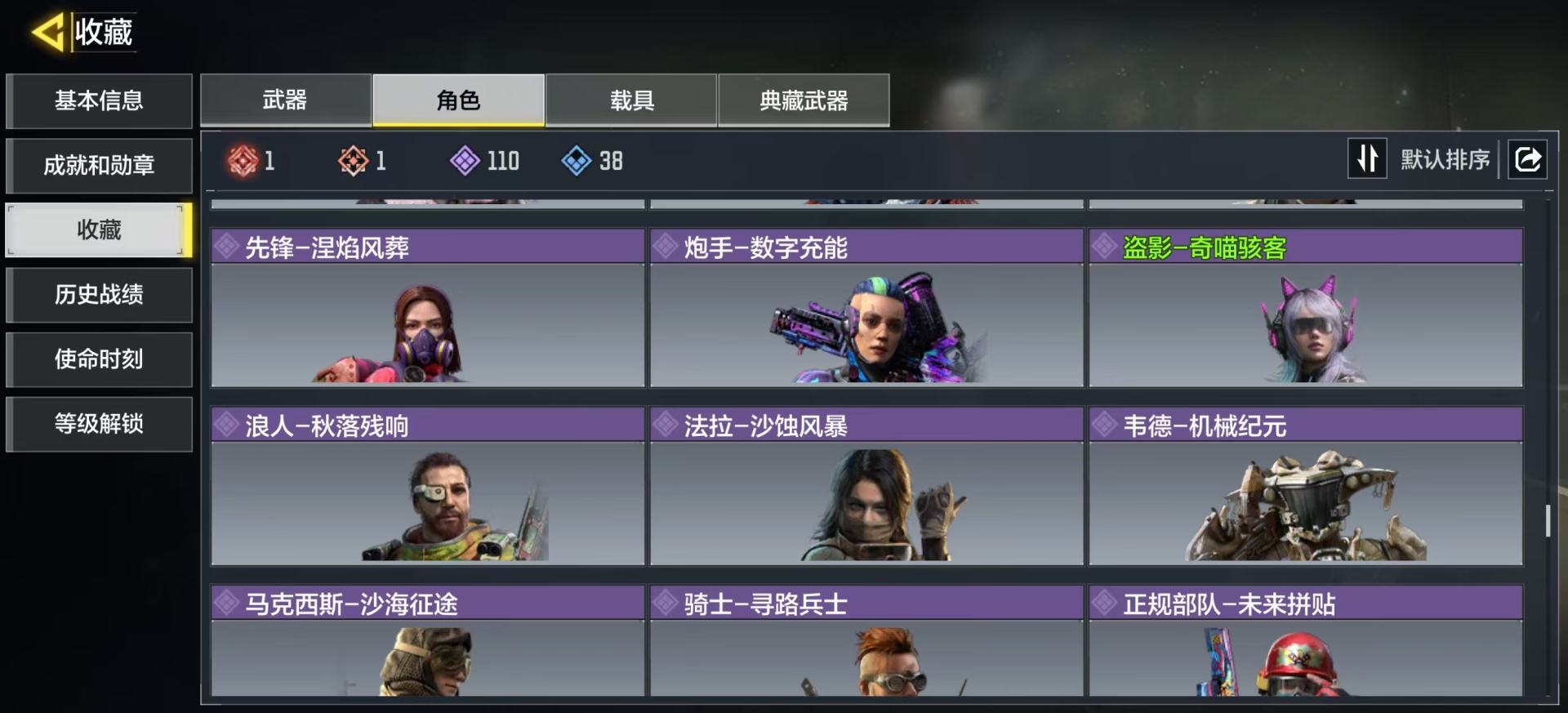The image size is (1568, 713).
Task: Open 基本信息 in the sidebar
Action: [99, 100]
